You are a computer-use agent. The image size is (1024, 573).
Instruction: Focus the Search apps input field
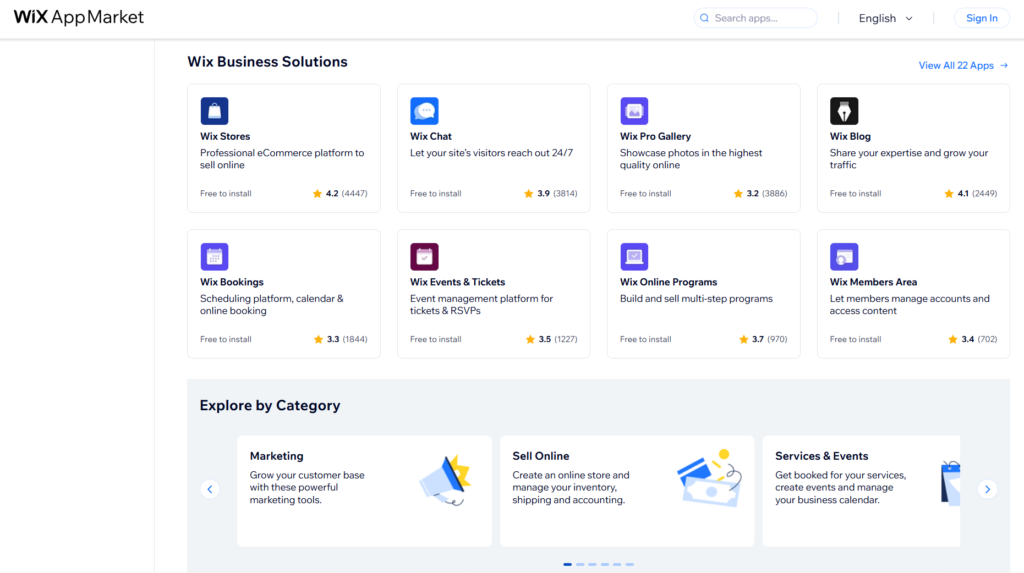click(x=756, y=18)
